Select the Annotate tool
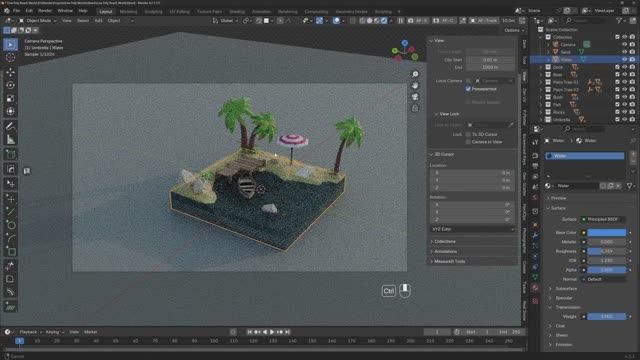This screenshot has height=360, width=640. (x=11, y=126)
